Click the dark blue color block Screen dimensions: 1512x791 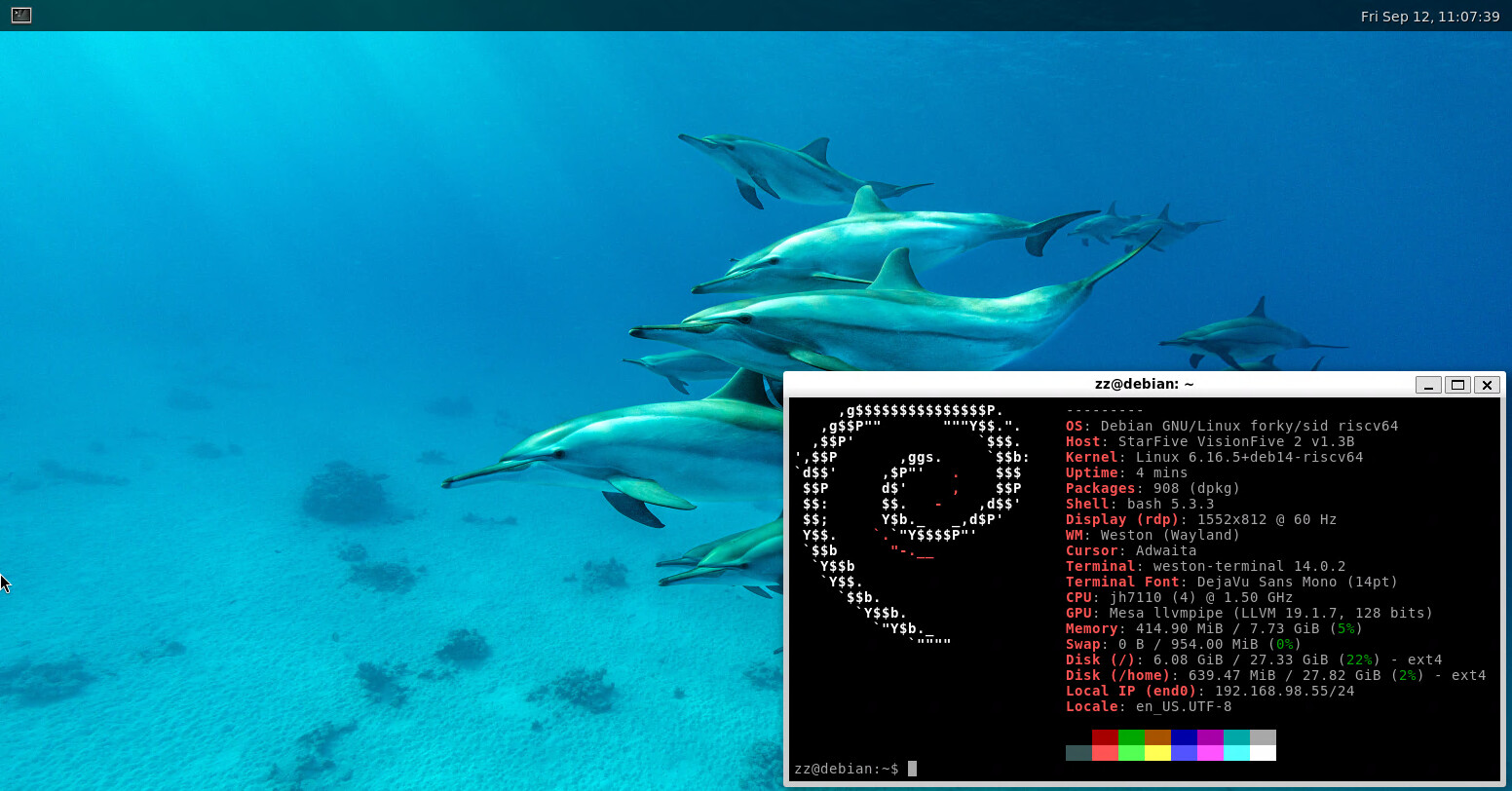pyautogui.click(x=1184, y=737)
